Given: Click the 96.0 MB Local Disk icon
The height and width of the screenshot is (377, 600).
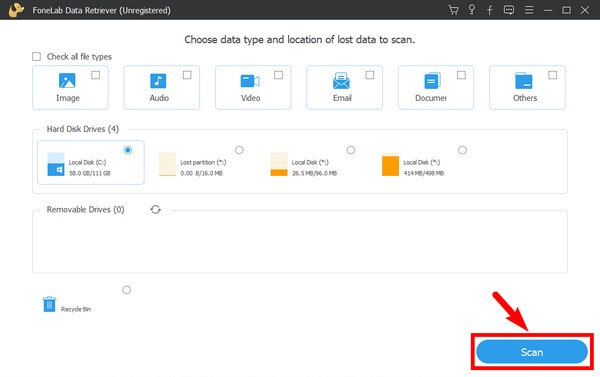Looking at the screenshot, I should pyautogui.click(x=279, y=164).
